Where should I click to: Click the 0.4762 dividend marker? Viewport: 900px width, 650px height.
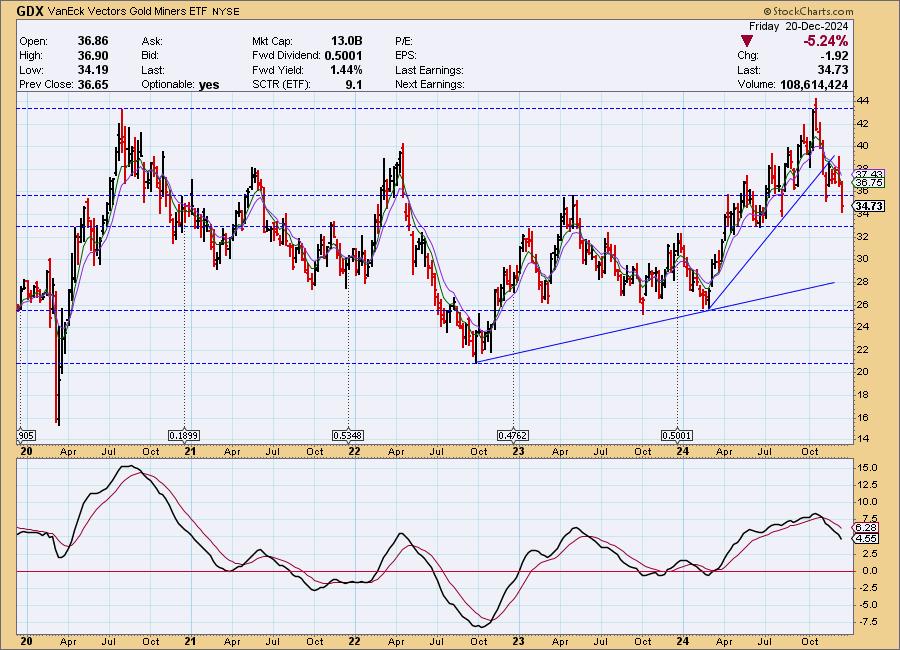(513, 436)
